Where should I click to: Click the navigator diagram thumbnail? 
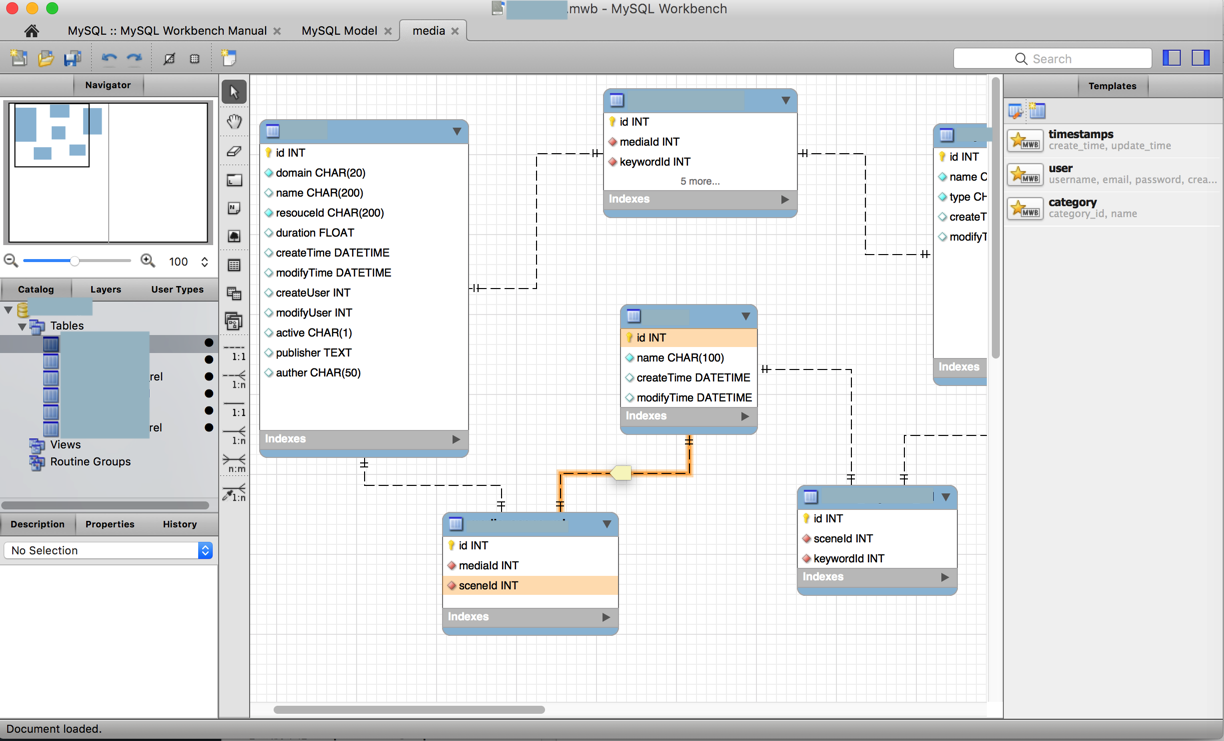(108, 171)
